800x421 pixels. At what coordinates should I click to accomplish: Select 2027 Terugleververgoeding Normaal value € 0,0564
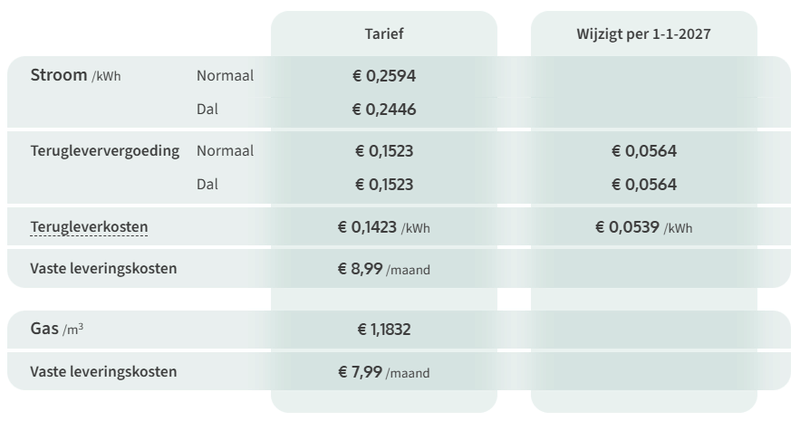[x=644, y=151]
